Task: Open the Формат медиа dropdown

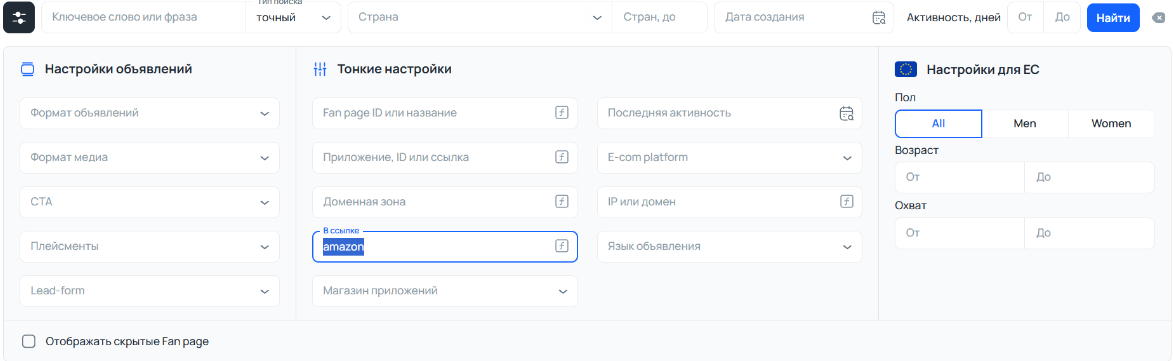Action: click(150, 158)
